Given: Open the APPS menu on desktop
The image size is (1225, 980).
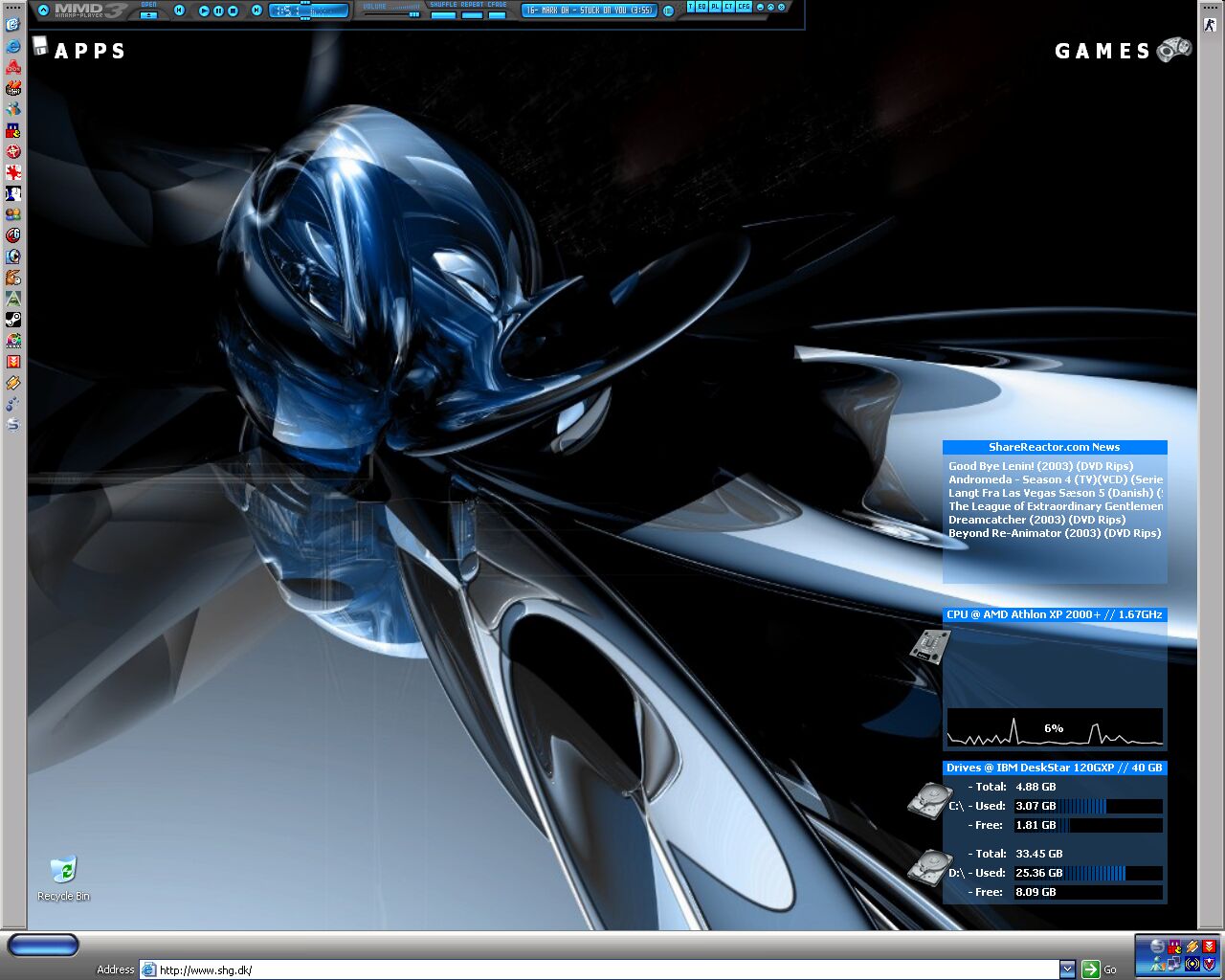Looking at the screenshot, I should (x=89, y=51).
